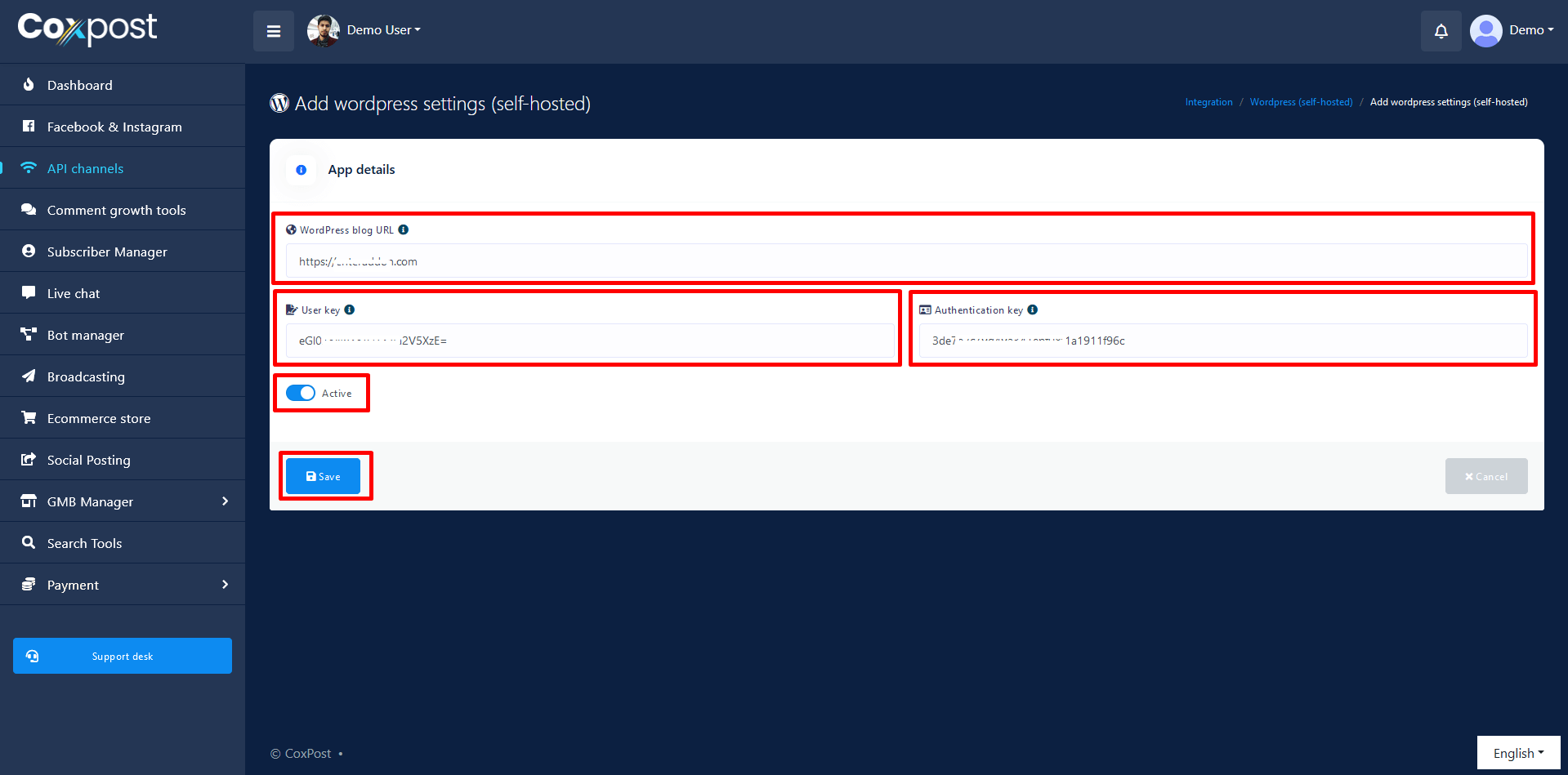Open Social Posting in sidebar
The width and height of the screenshot is (1568, 775).
(x=88, y=460)
